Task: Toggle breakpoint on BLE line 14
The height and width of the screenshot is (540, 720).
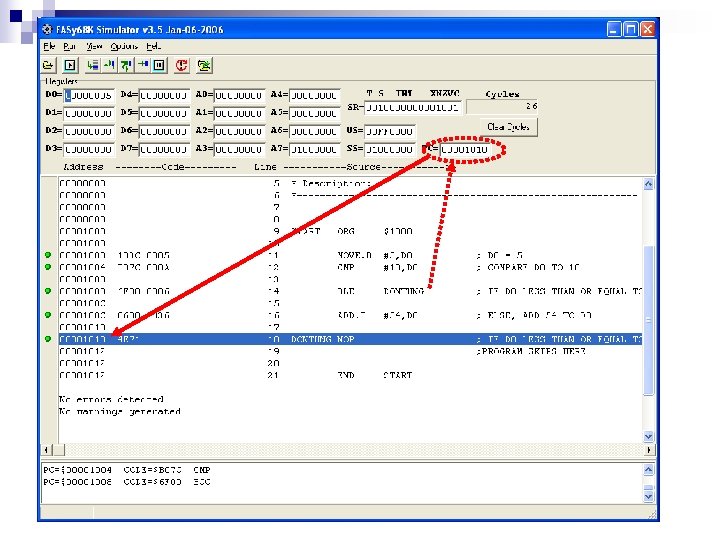Action: 48,291
